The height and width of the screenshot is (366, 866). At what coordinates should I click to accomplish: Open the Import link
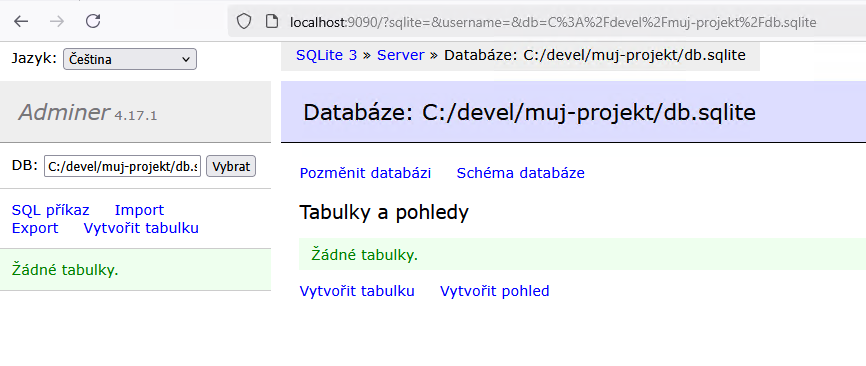[139, 210]
